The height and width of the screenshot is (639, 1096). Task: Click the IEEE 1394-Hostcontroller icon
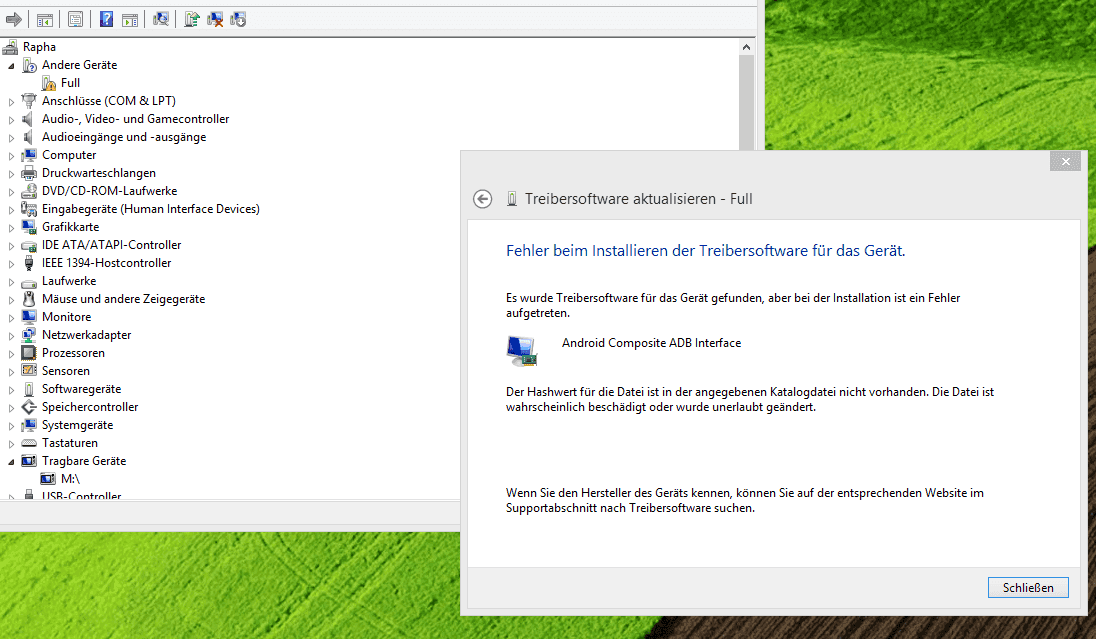(29, 264)
